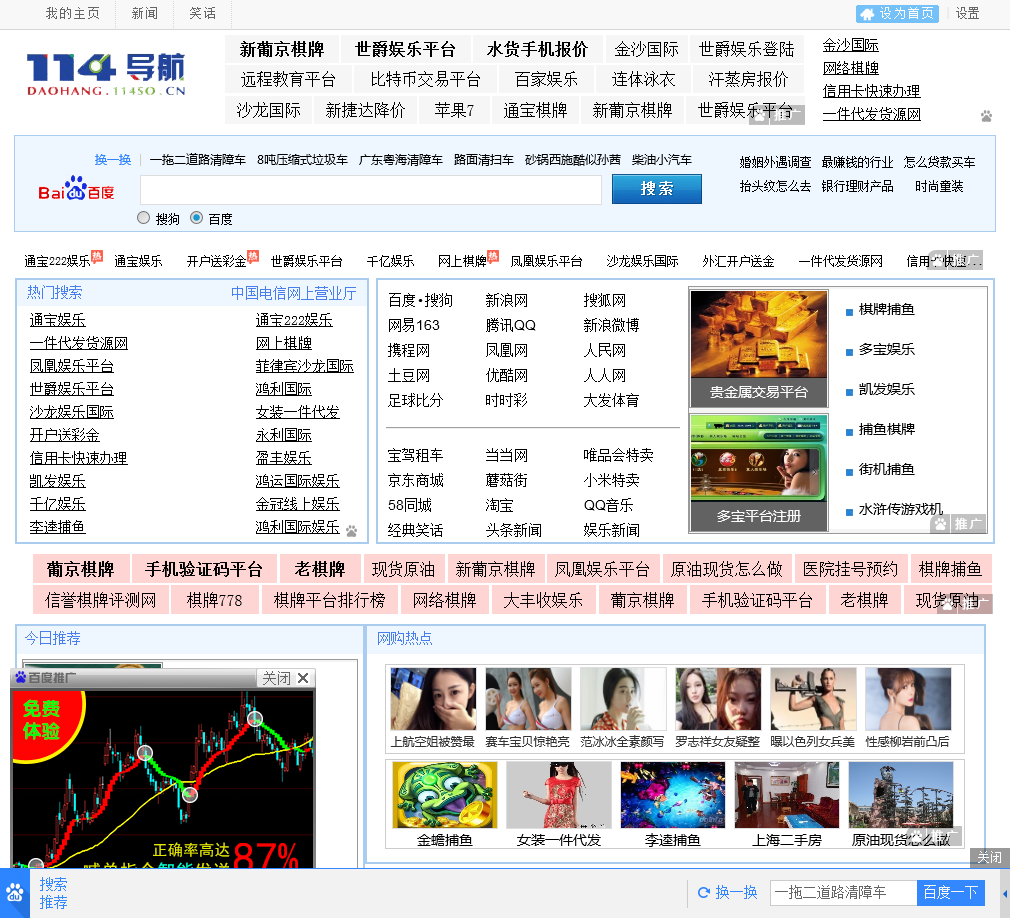Click 手机验证码平台 in bold pink row
Image resolution: width=1010 pixels, height=918 pixels.
pos(204,569)
